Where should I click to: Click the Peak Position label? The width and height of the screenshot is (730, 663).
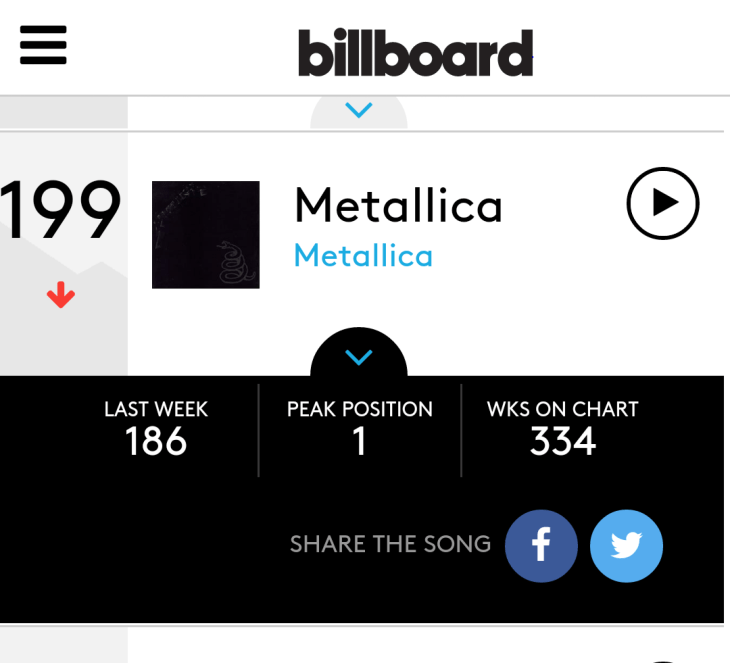360,409
